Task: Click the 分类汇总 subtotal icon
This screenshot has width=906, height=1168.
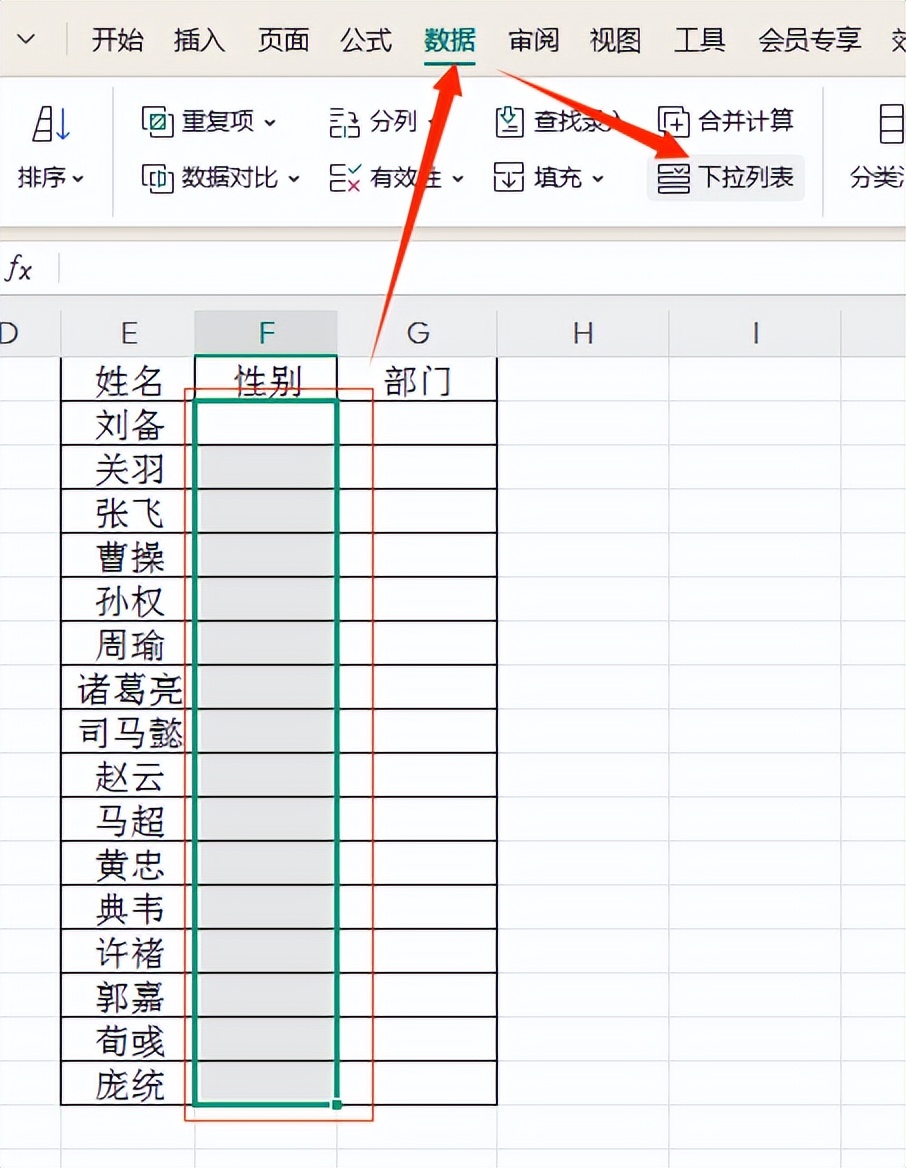Action: (x=891, y=124)
